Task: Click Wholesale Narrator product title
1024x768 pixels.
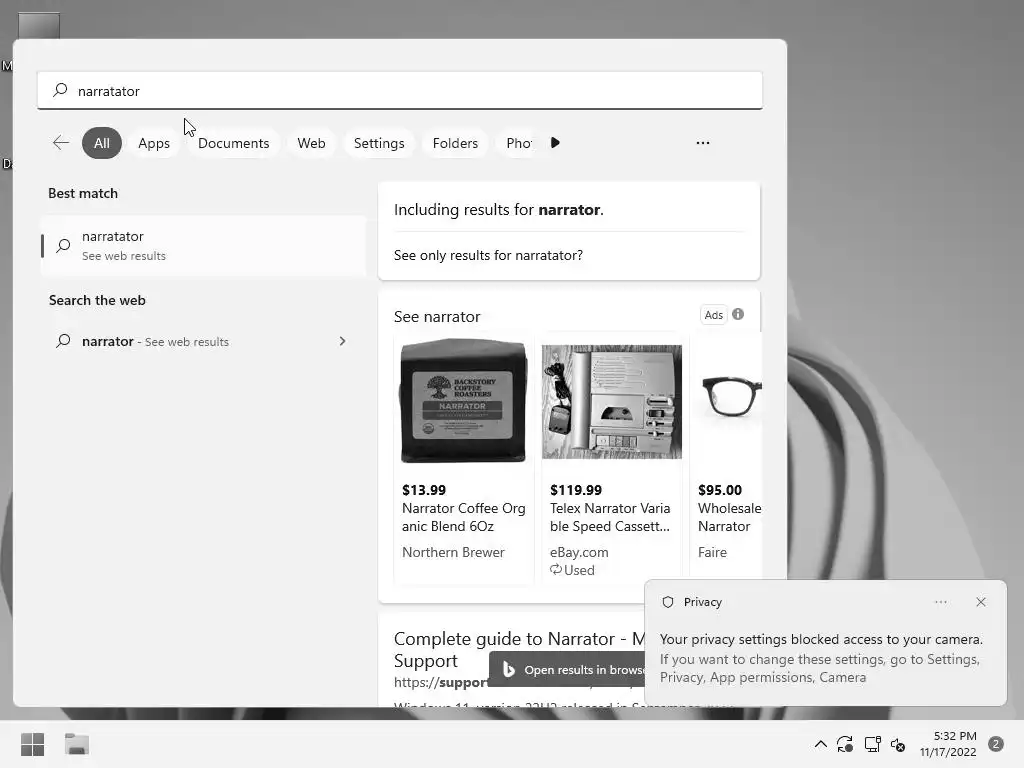Action: (729, 517)
